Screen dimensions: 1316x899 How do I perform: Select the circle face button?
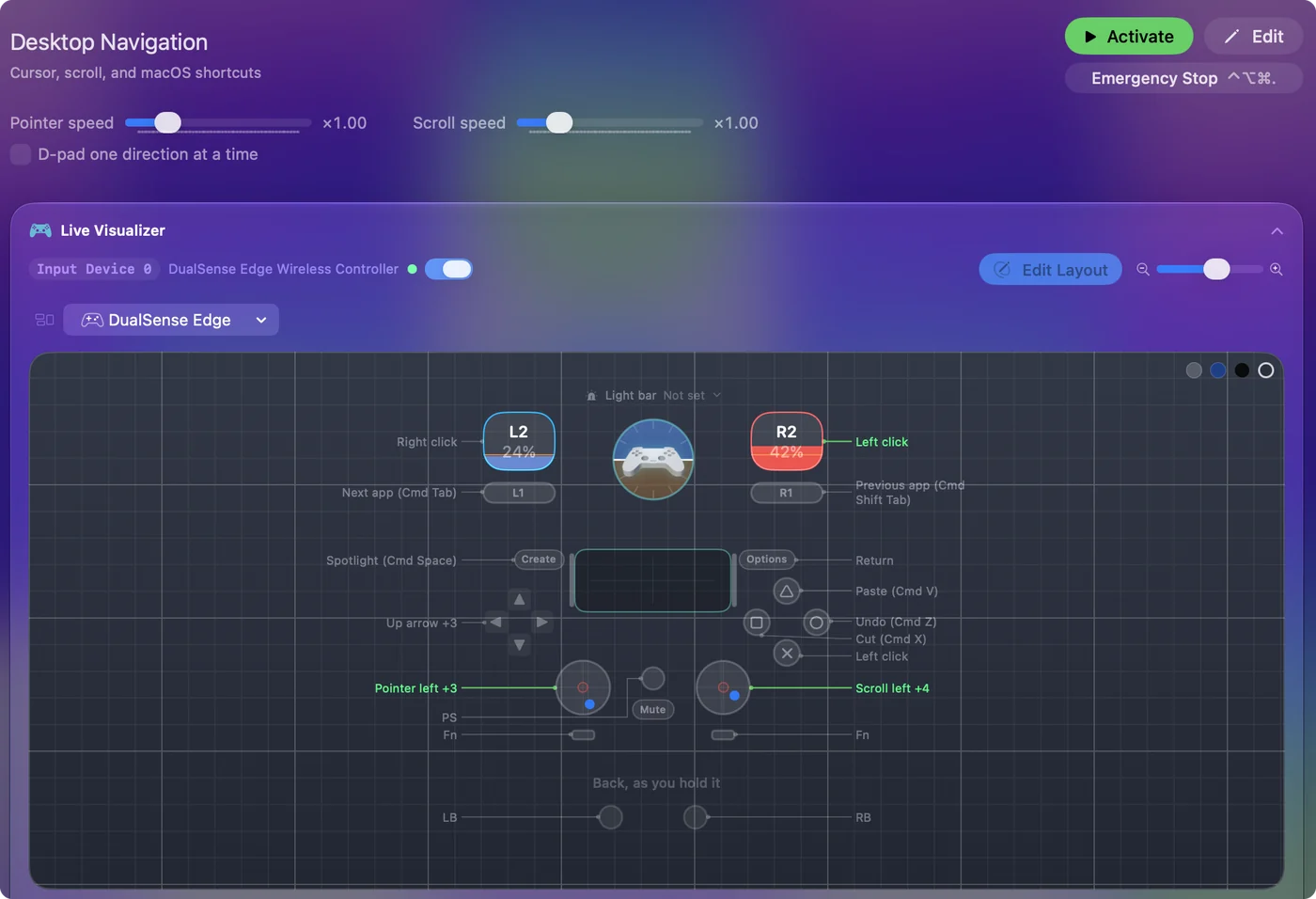tap(817, 623)
